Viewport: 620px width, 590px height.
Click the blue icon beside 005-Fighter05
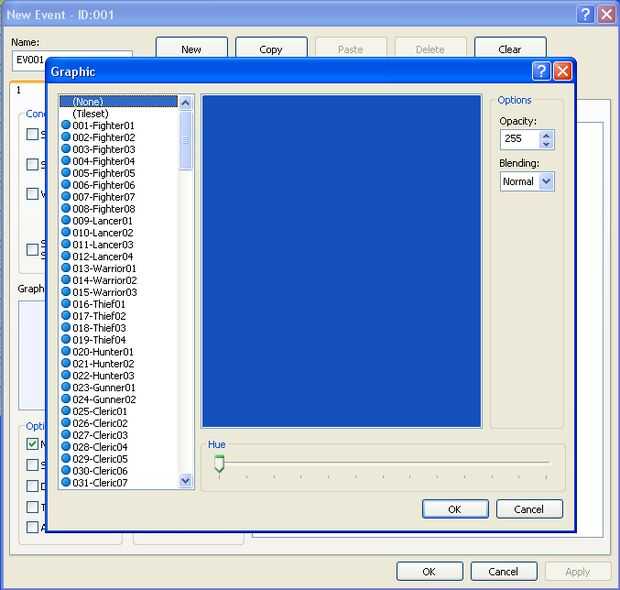[66, 173]
